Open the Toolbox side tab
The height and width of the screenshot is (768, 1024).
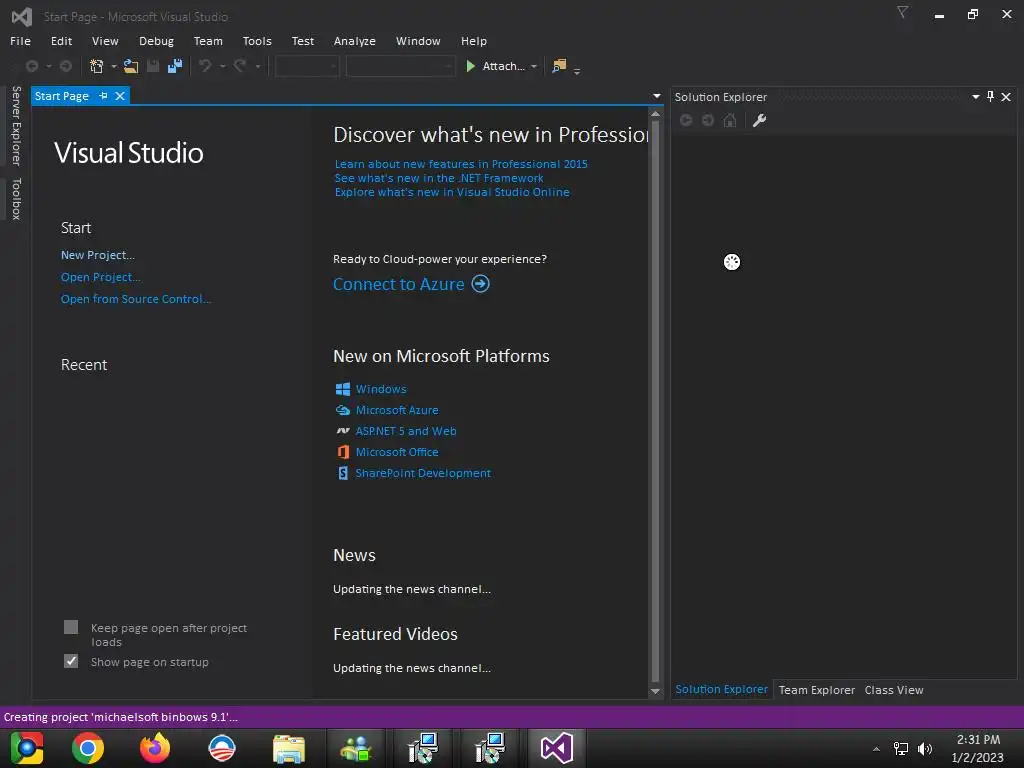click(16, 199)
